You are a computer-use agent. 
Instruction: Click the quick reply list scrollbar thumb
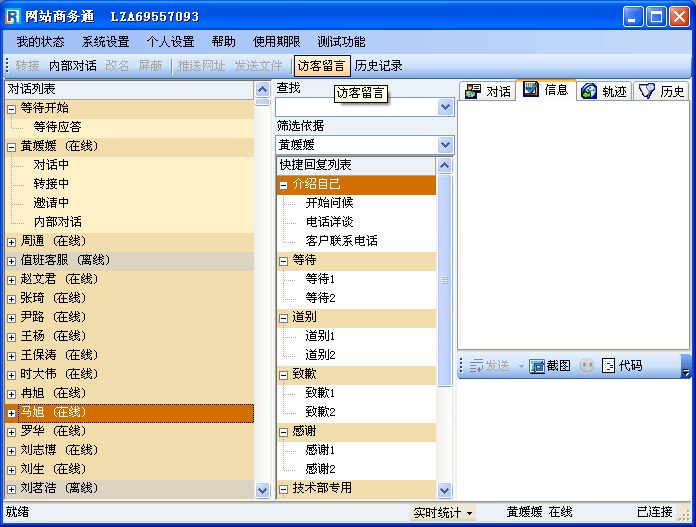coord(445,281)
